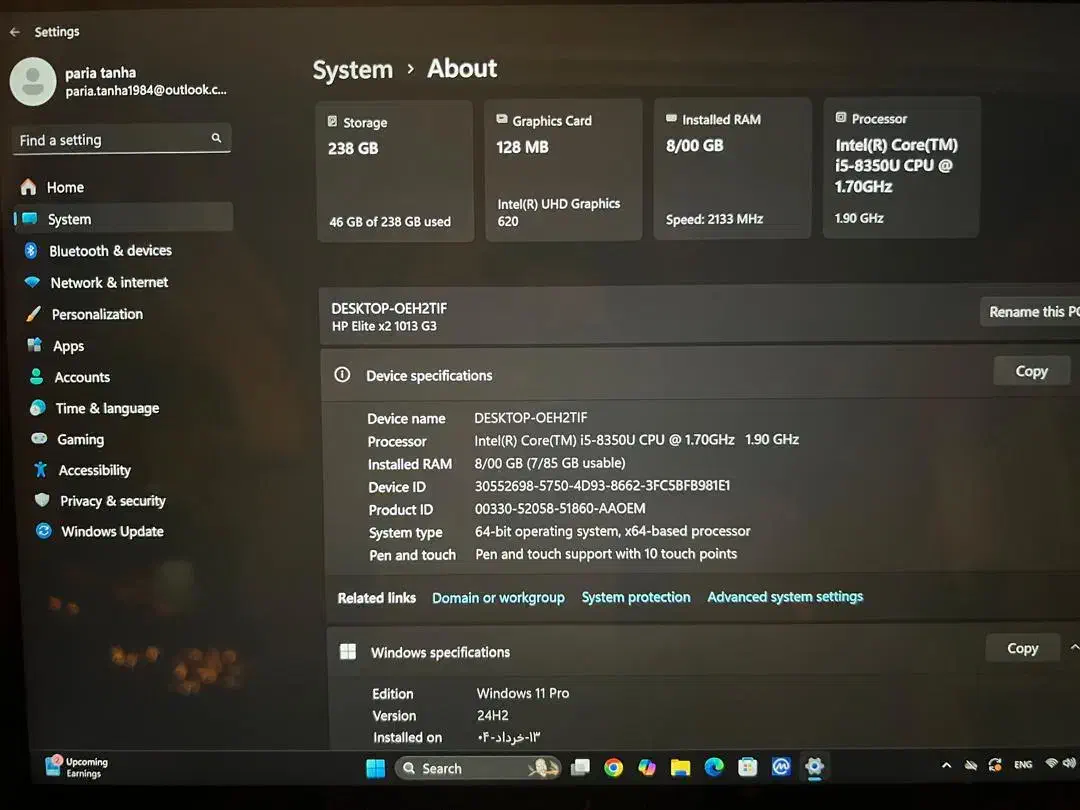Open the Advanced system settings link
This screenshot has width=1080, height=810.
click(x=785, y=597)
